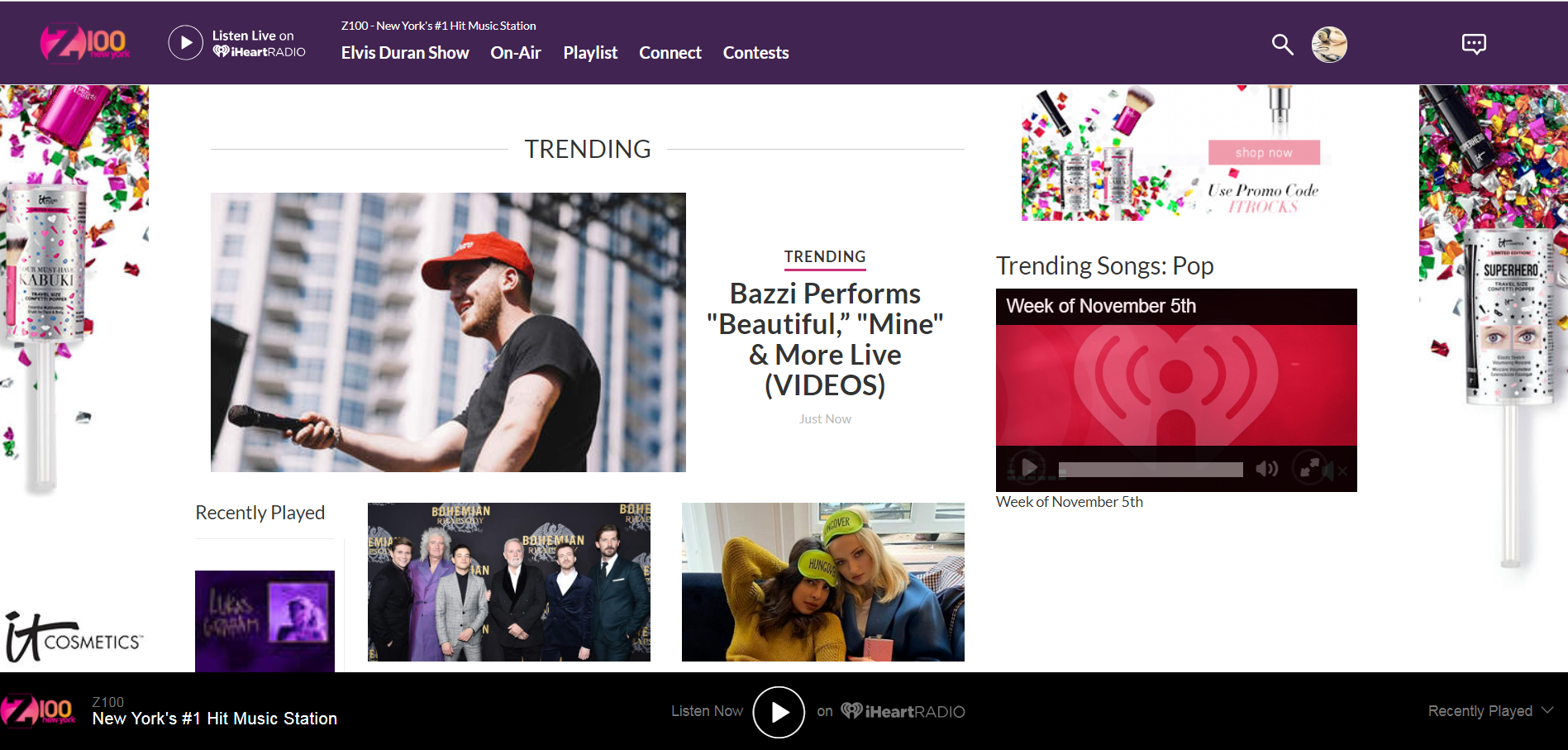Expand Recently Played dropdown in bottom bar
The height and width of the screenshot is (750, 1568).
pos(1491,711)
